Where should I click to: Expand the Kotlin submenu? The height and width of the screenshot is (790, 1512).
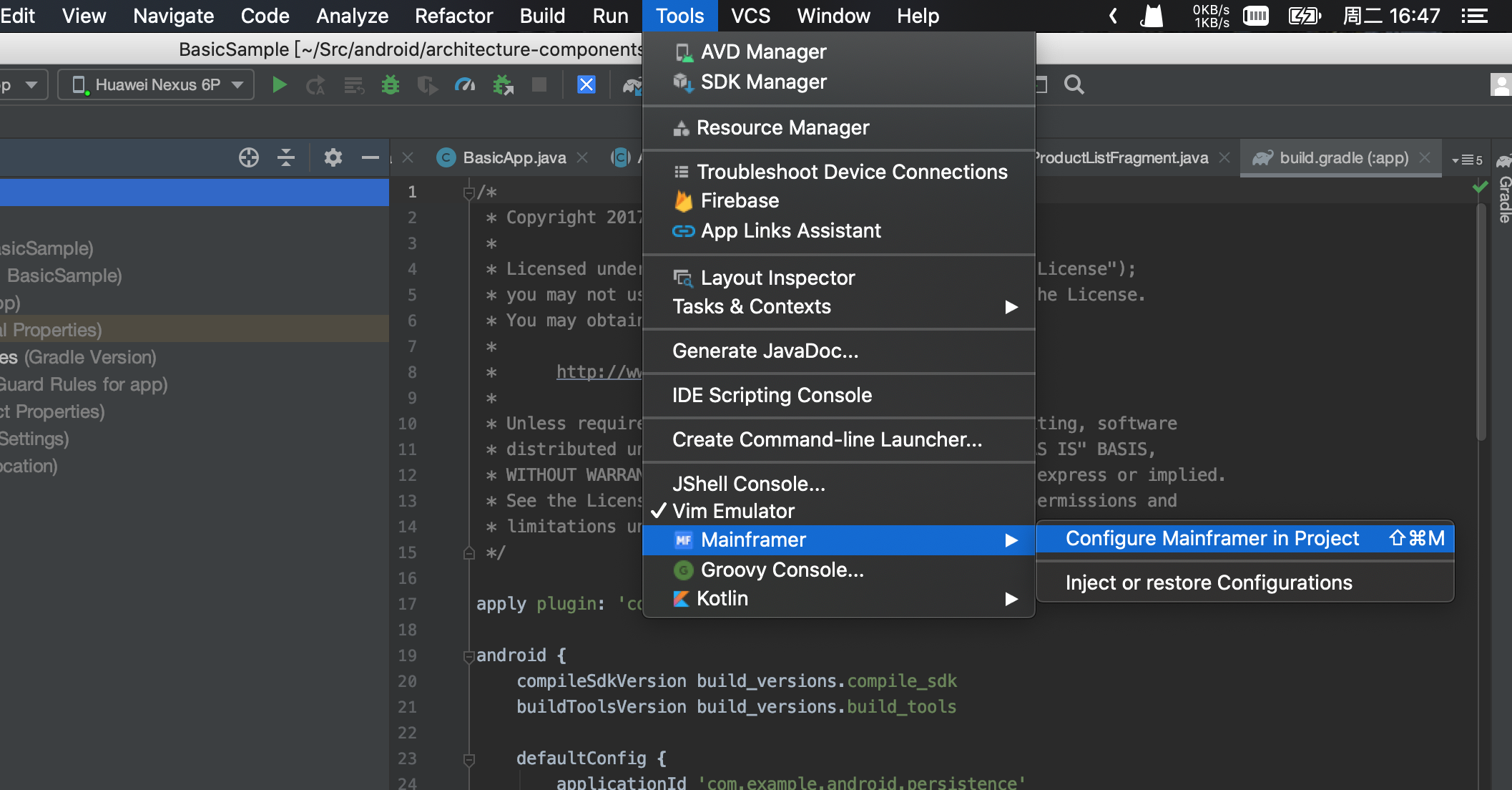[x=722, y=598]
